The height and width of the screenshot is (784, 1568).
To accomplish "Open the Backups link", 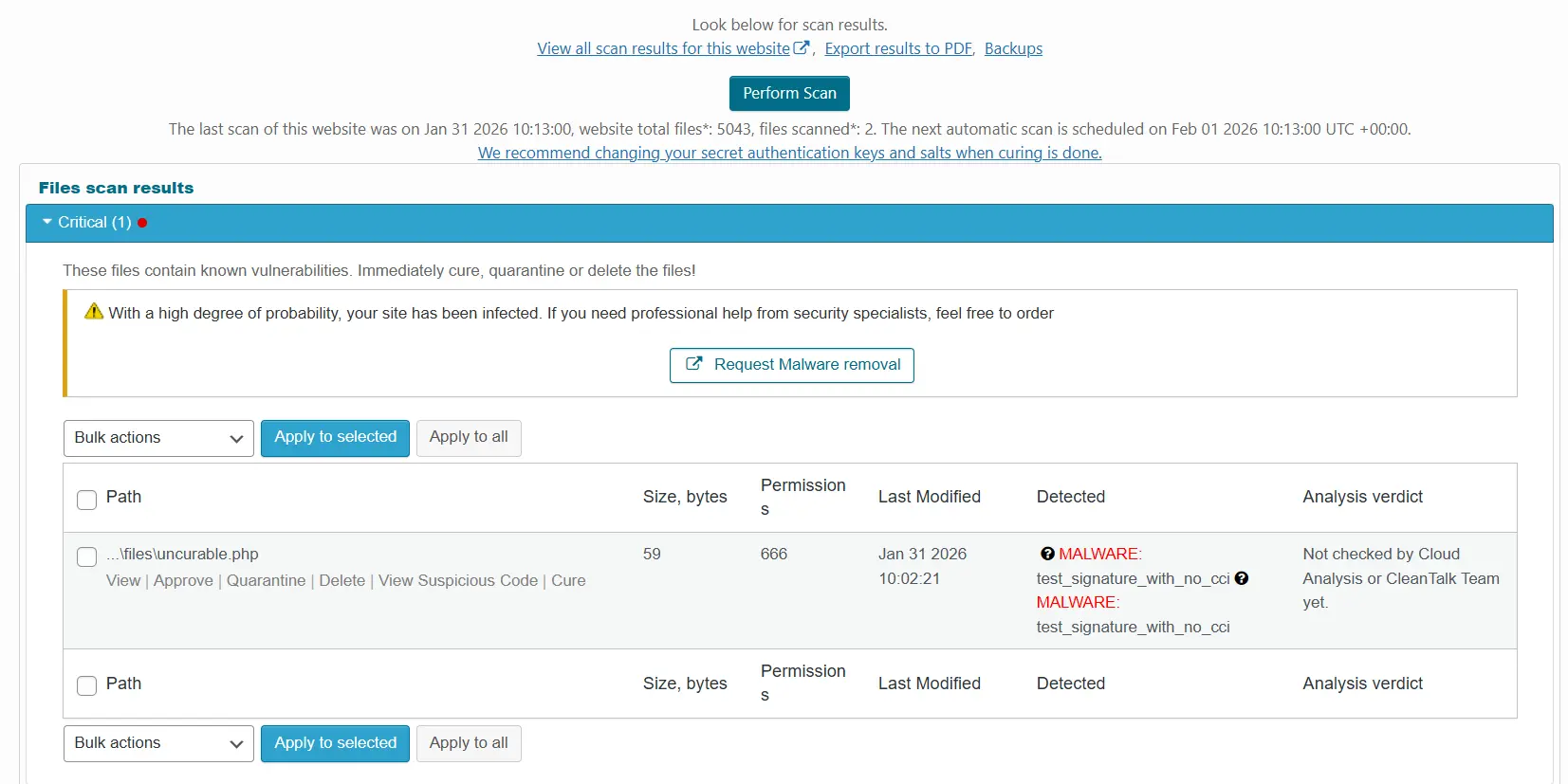I will 1013,48.
